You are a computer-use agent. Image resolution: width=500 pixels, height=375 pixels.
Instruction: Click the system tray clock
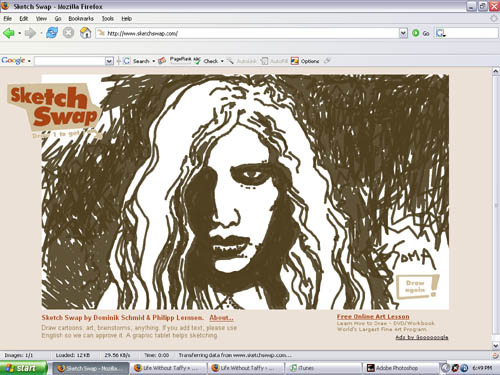tap(482, 368)
